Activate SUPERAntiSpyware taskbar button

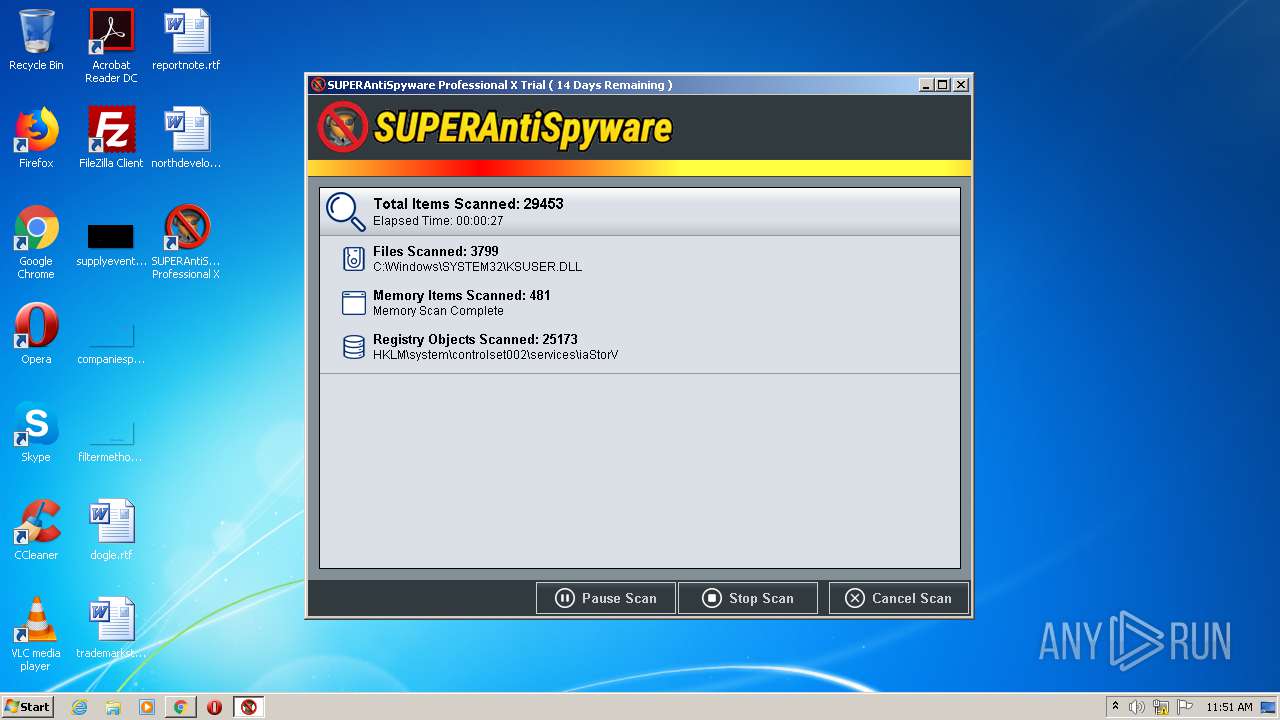(x=249, y=707)
